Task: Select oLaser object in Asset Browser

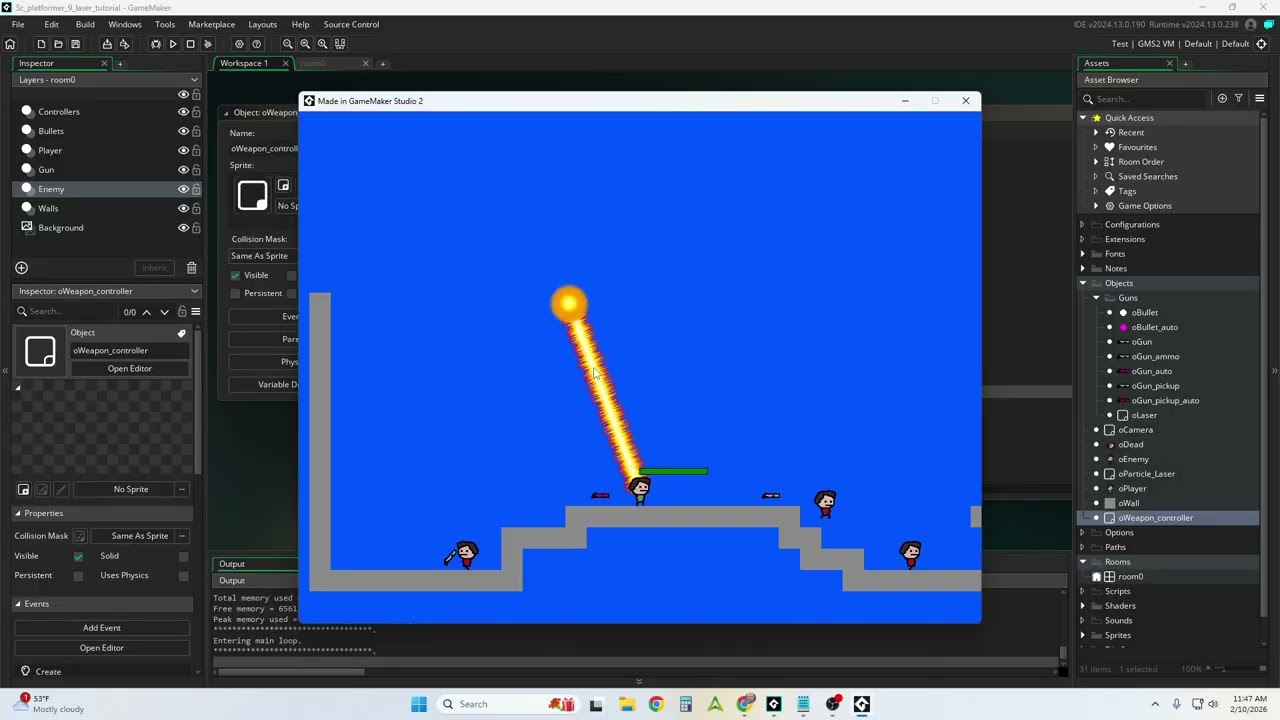Action: point(1144,415)
